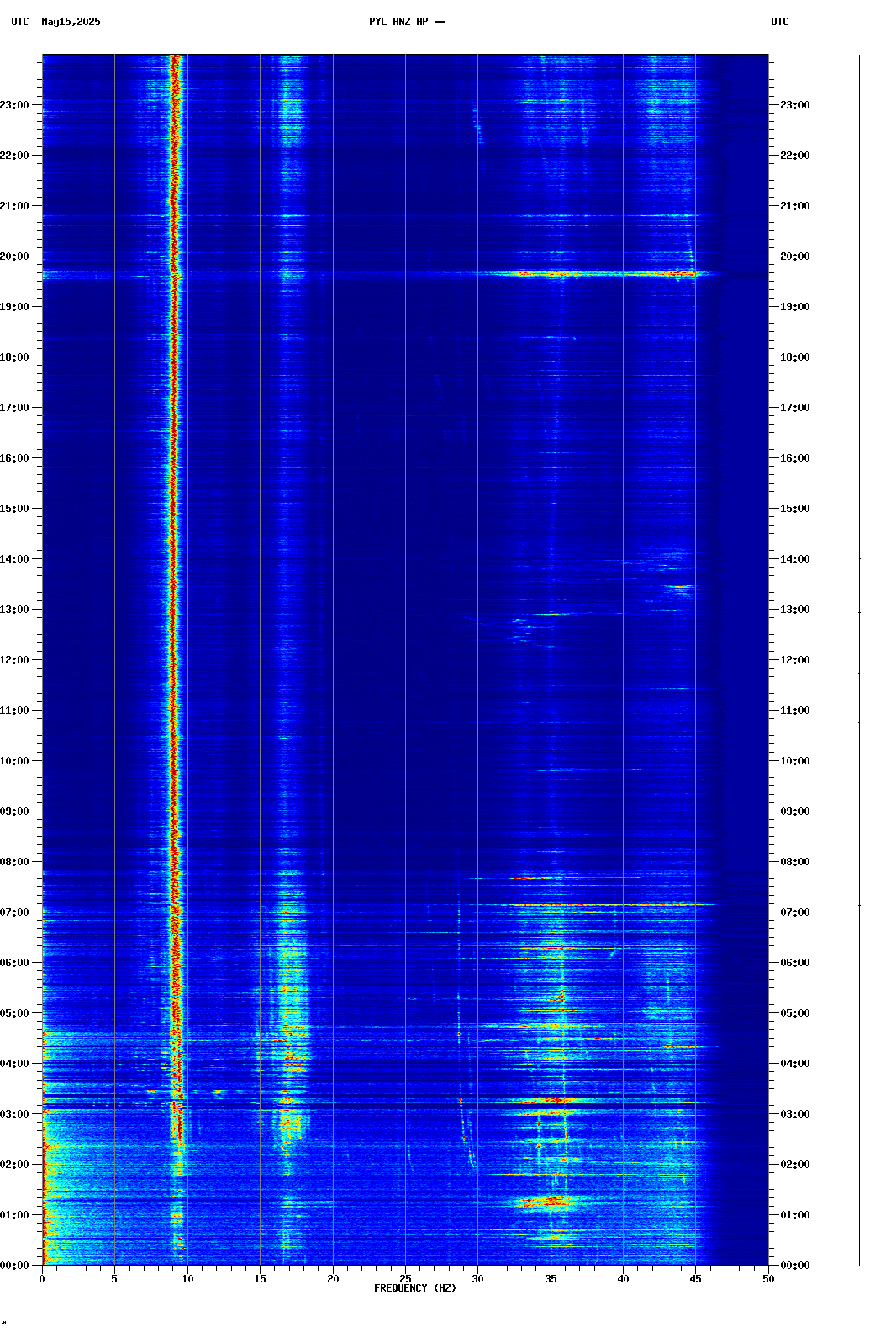Click the '05:00' label on the left time axis
The width and height of the screenshot is (896, 1332).
click(14, 1013)
